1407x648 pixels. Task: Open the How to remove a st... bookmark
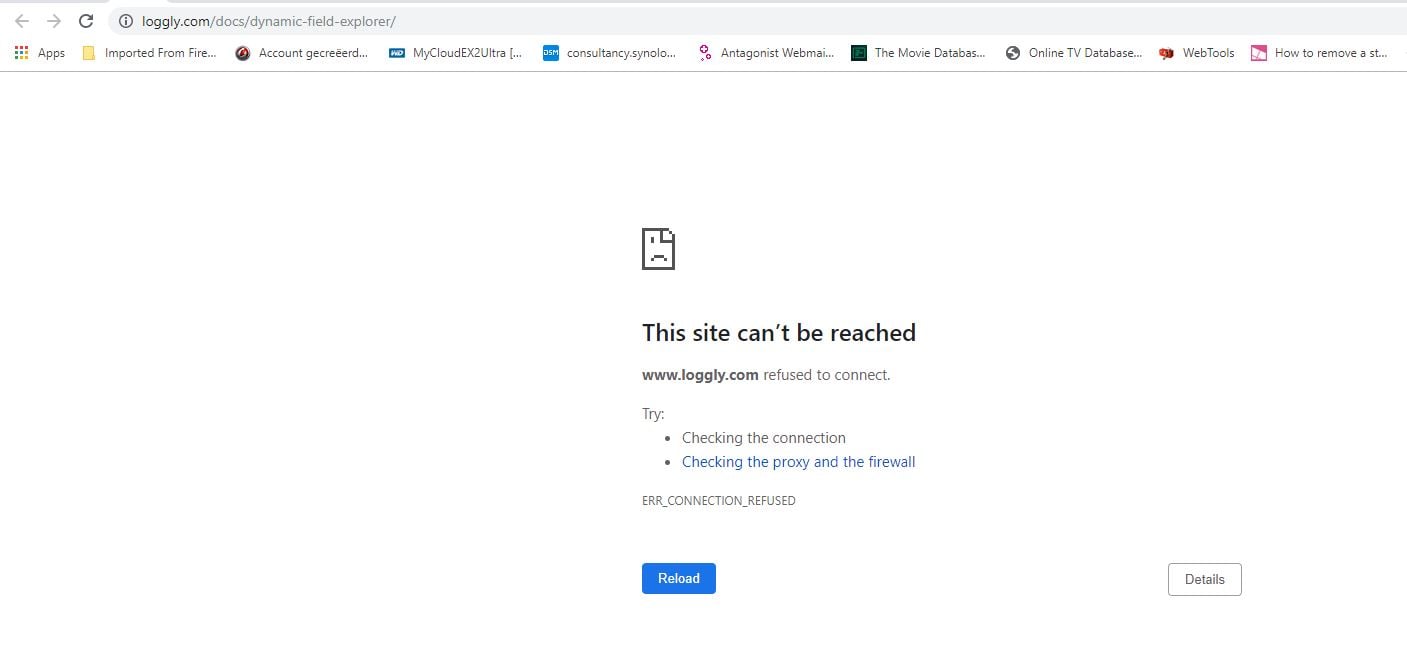[1320, 53]
